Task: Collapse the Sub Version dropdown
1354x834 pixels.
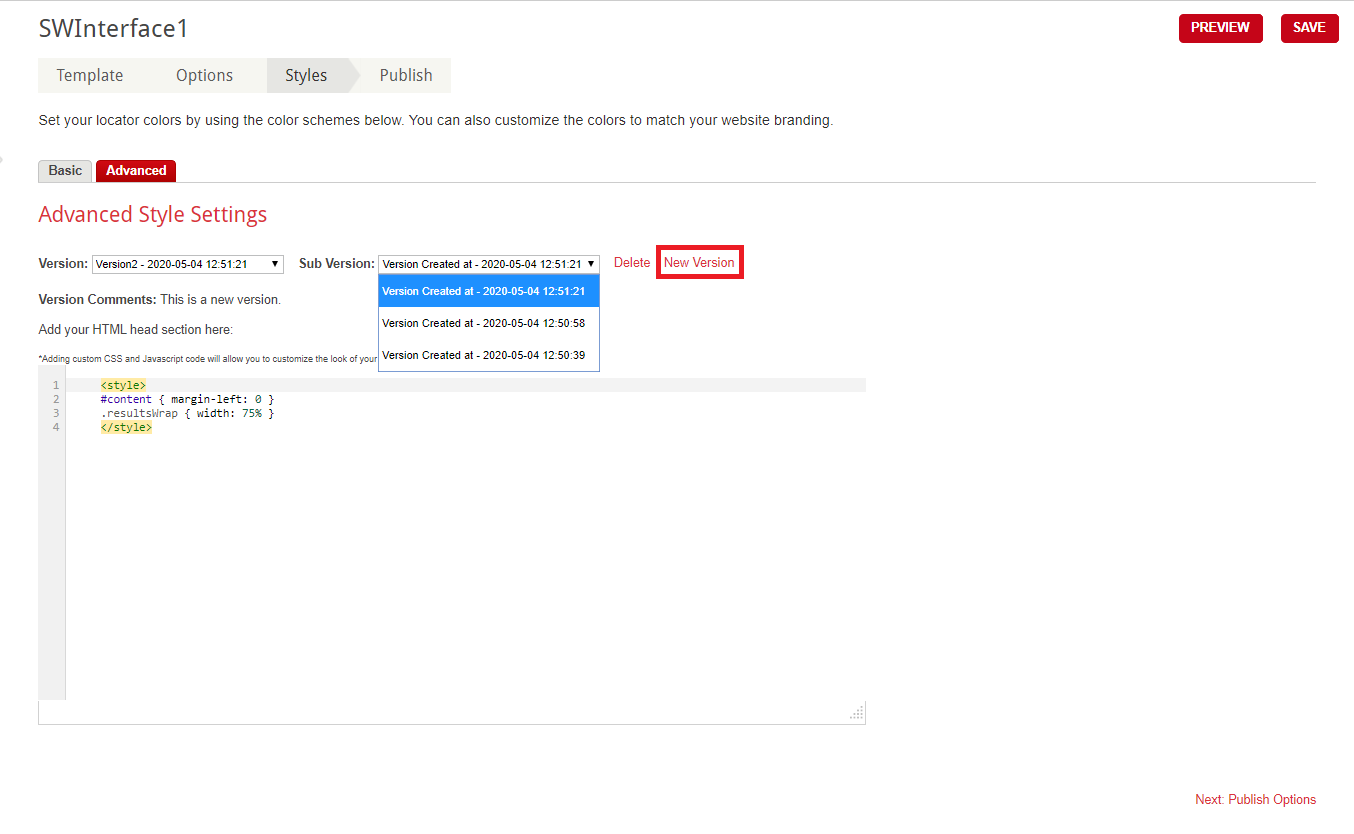Action: pos(489,264)
